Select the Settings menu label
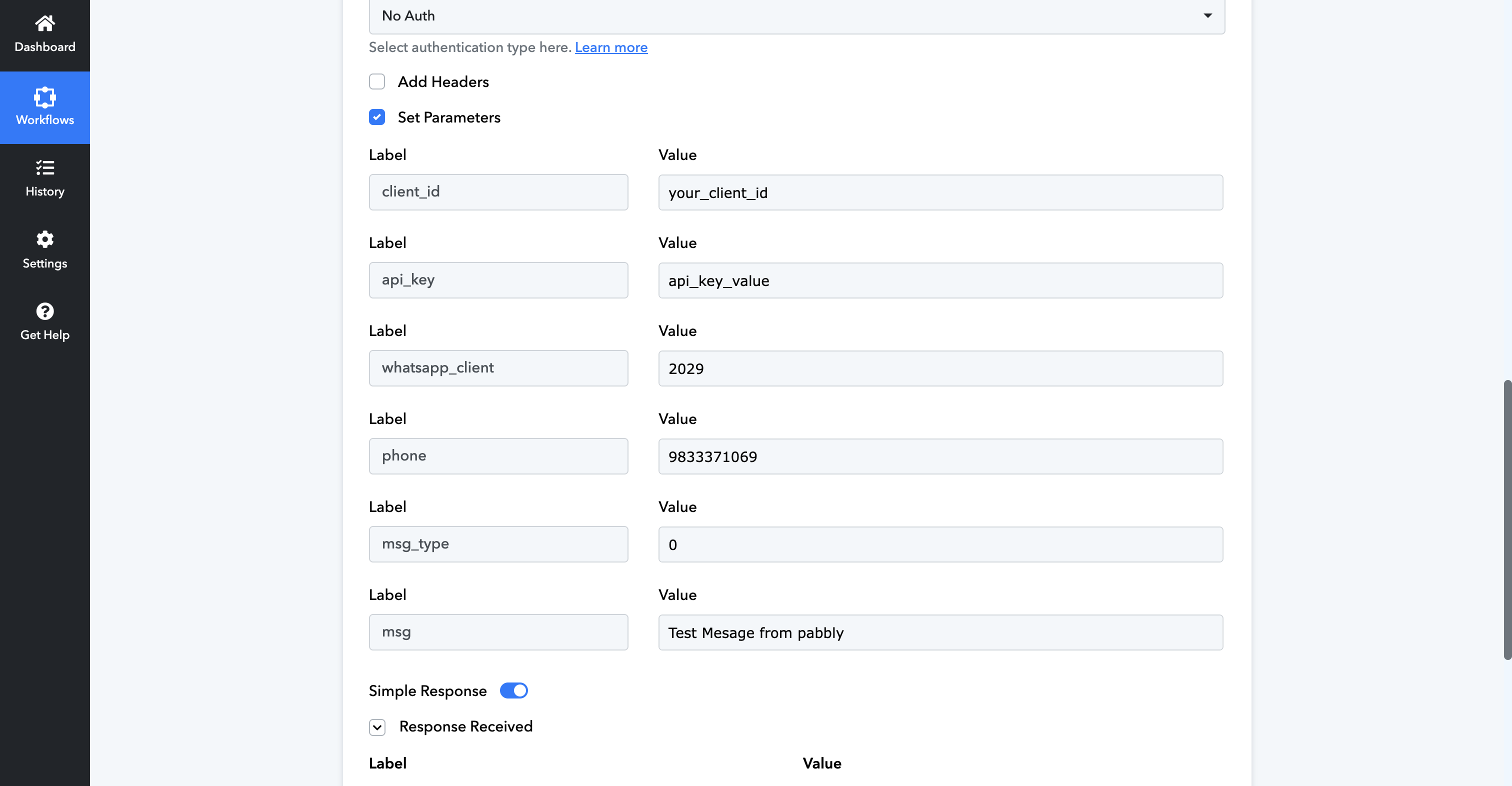The height and width of the screenshot is (786, 1512). 44,263
